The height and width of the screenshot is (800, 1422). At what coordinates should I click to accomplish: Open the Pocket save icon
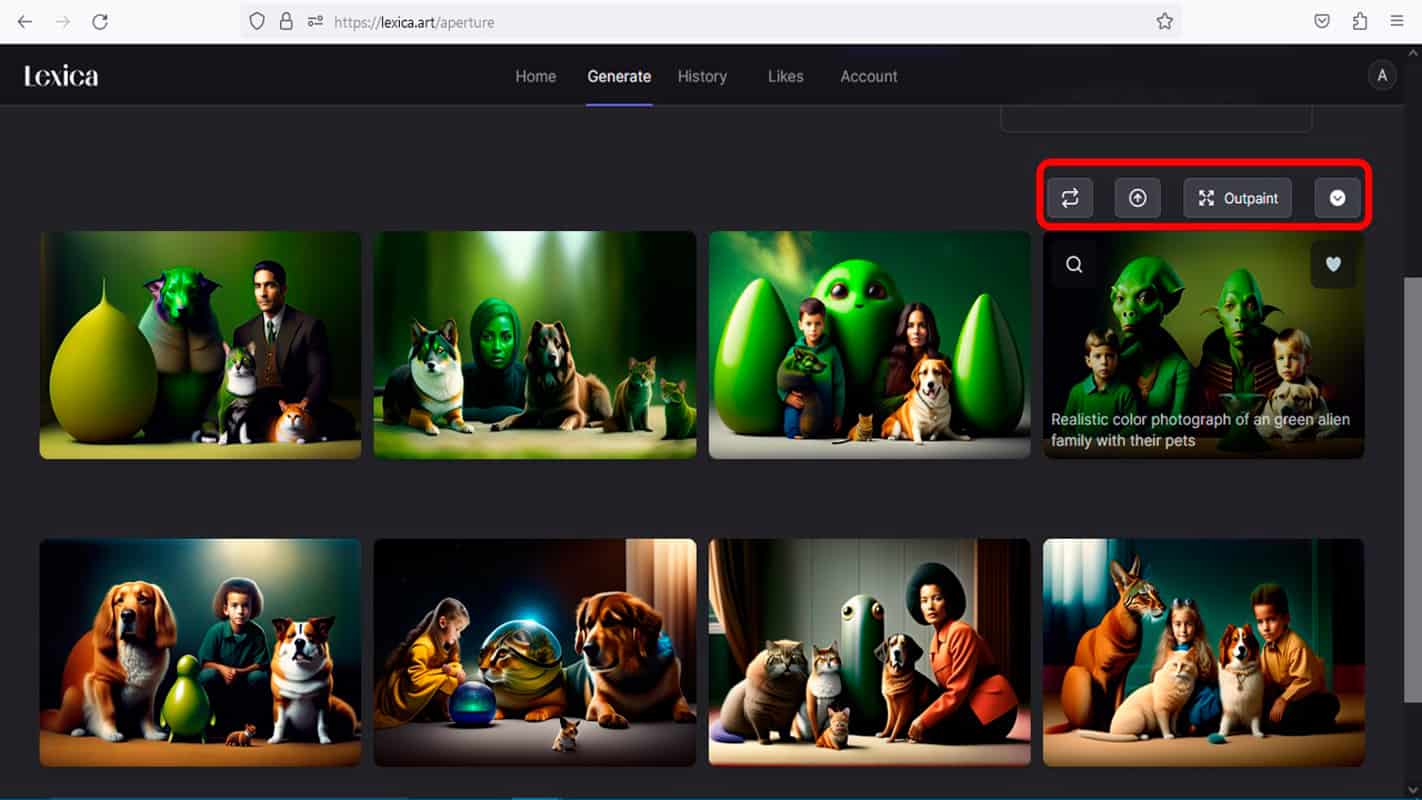[1322, 21]
